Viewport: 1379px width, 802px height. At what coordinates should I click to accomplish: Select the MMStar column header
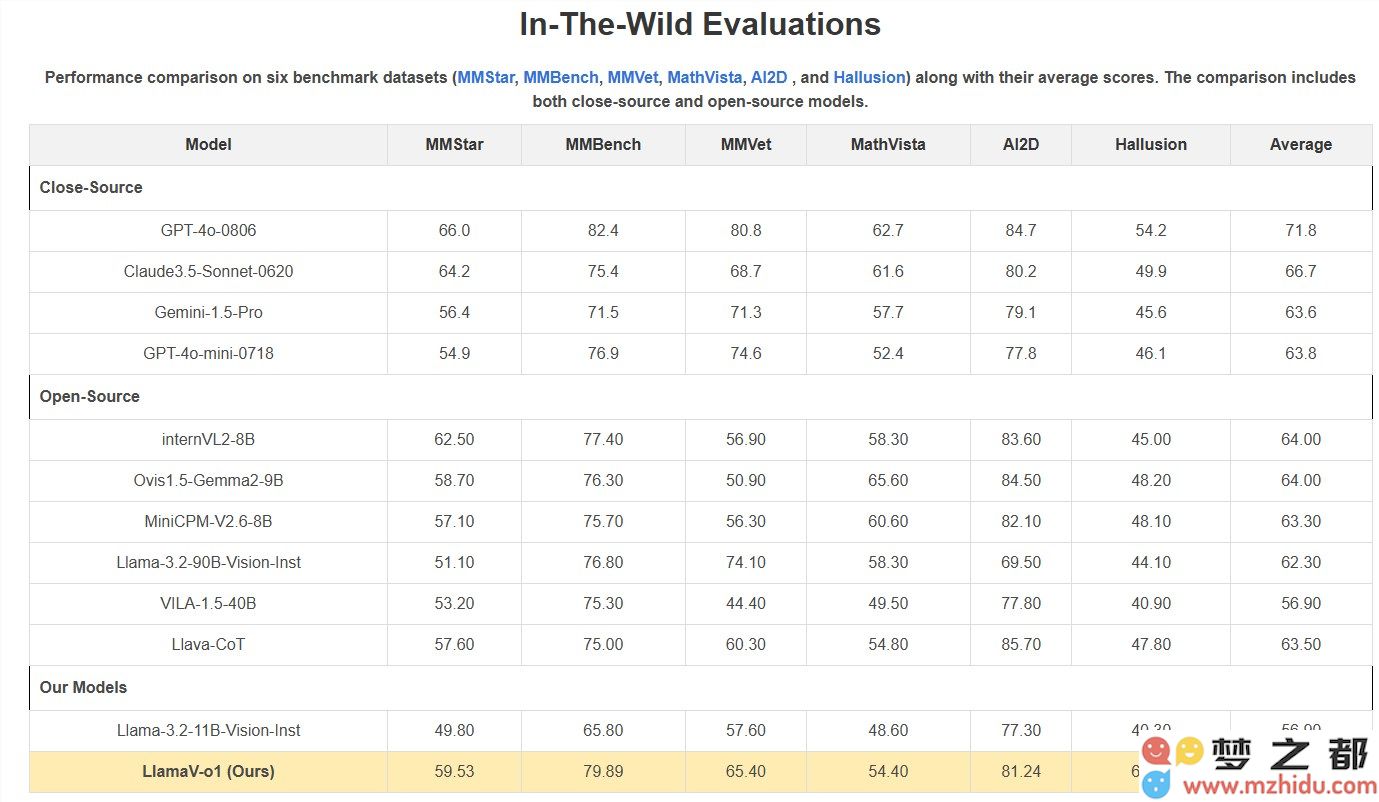pyautogui.click(x=454, y=144)
